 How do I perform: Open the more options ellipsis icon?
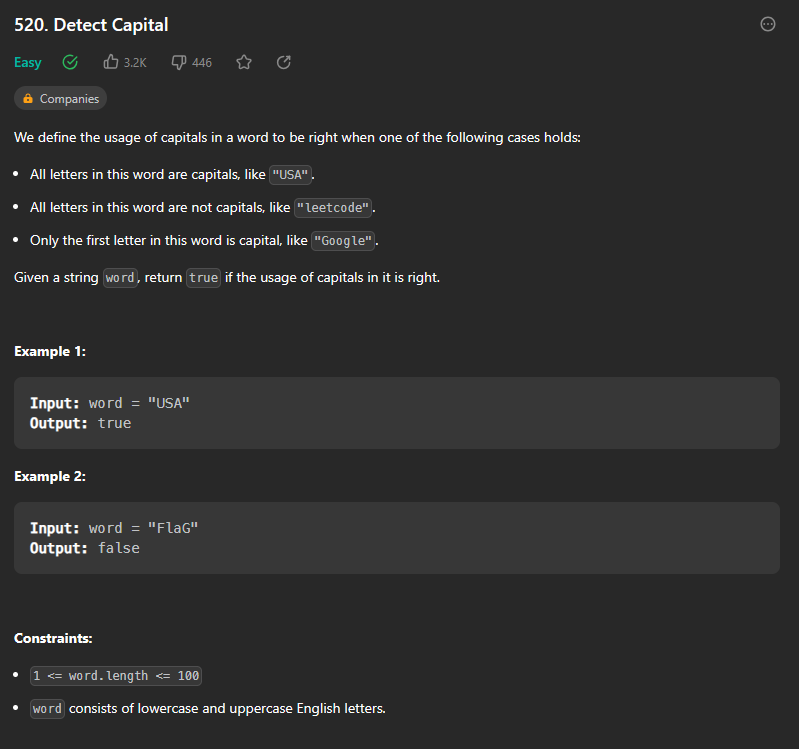tap(767, 24)
